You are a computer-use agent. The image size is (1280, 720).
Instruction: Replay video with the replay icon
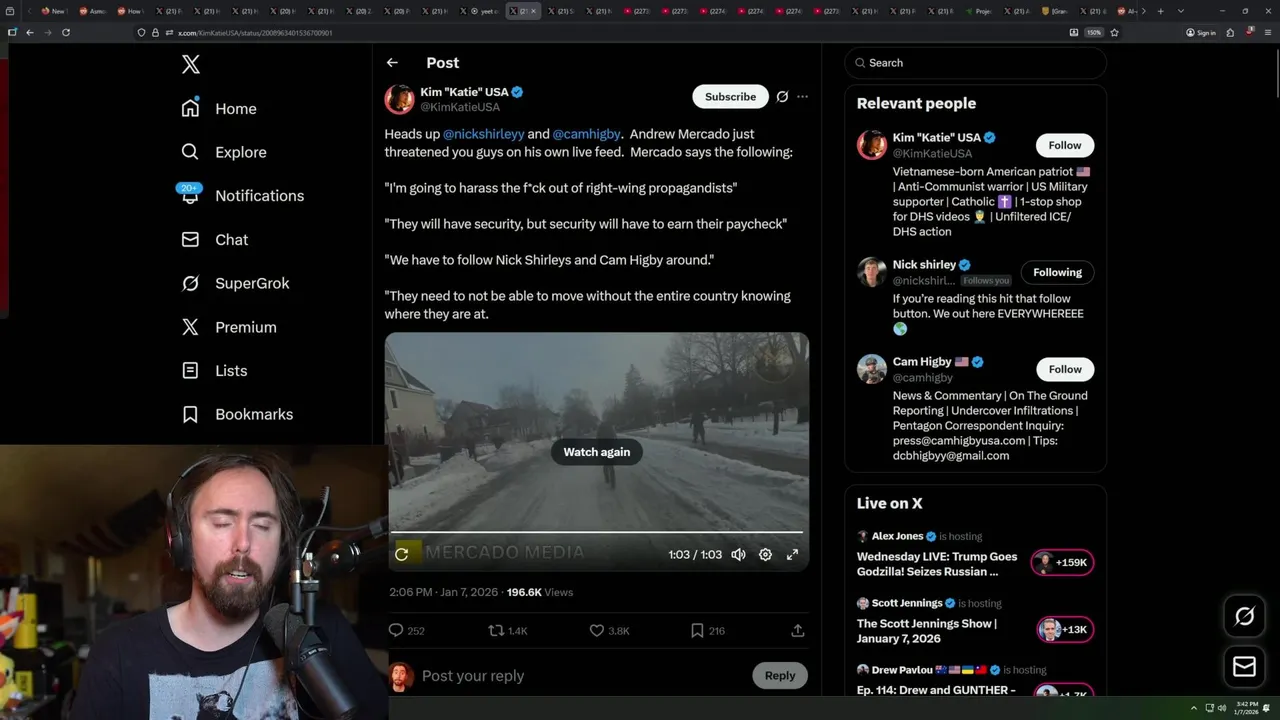(402, 554)
